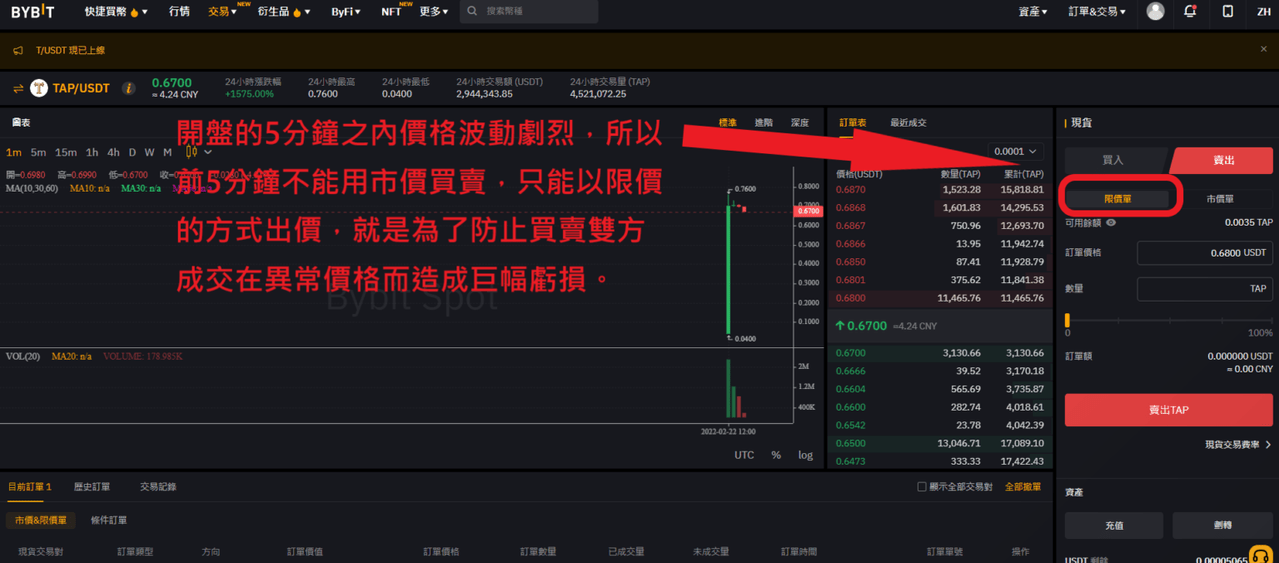
Task: Open TAP/USDT info icon
Action: pyautogui.click(x=128, y=88)
